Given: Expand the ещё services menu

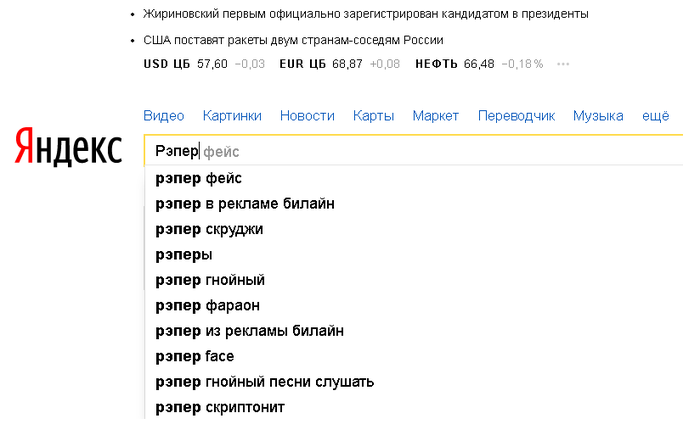Looking at the screenshot, I should coord(655,116).
